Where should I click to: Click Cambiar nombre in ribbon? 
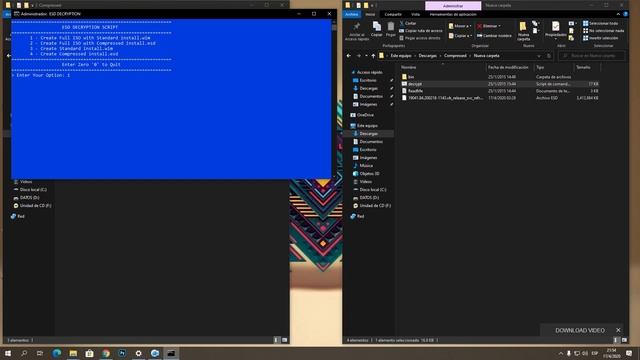tap(494, 36)
